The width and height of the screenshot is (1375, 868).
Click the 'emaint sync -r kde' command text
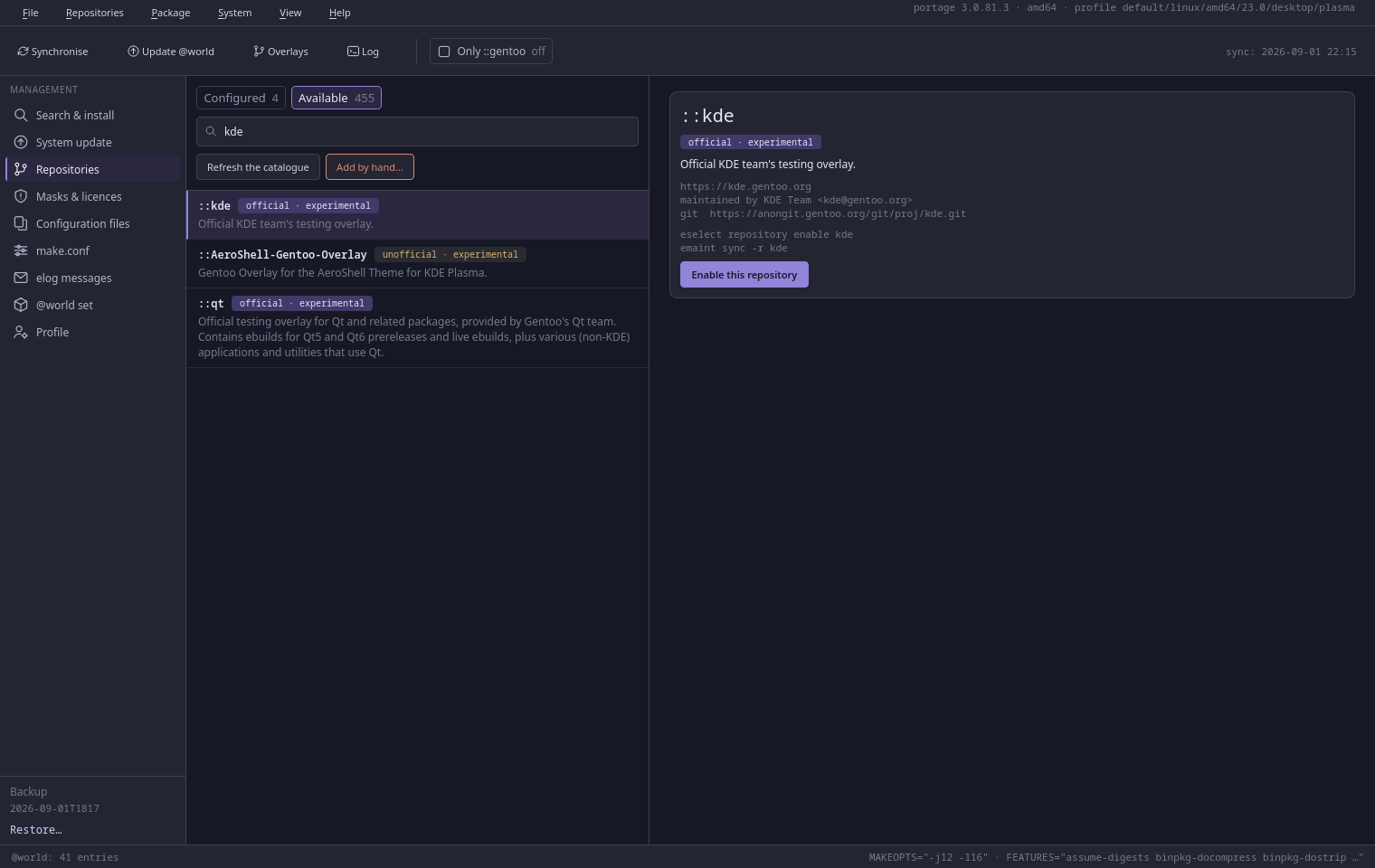pyautogui.click(x=734, y=249)
